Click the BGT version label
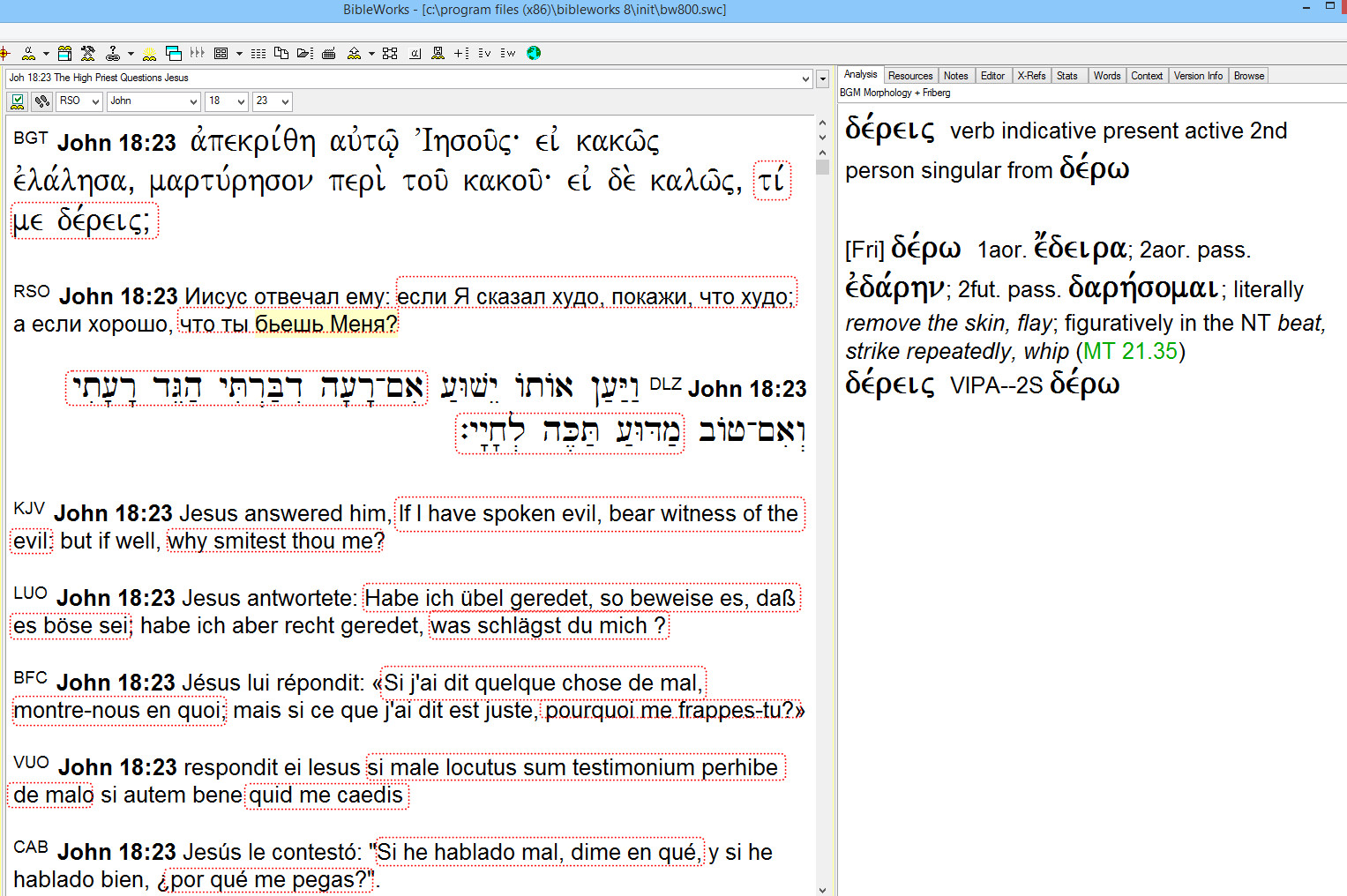Image resolution: width=1347 pixels, height=896 pixels. pos(31,138)
